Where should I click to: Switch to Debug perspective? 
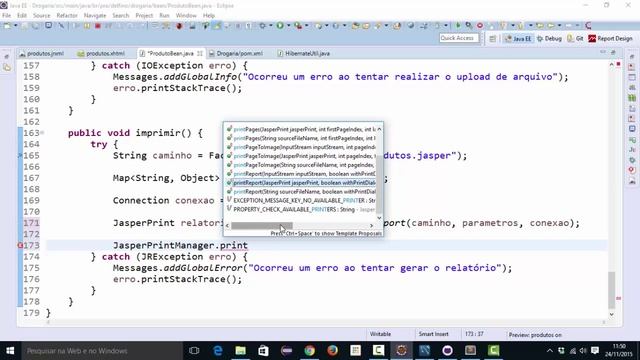point(549,39)
